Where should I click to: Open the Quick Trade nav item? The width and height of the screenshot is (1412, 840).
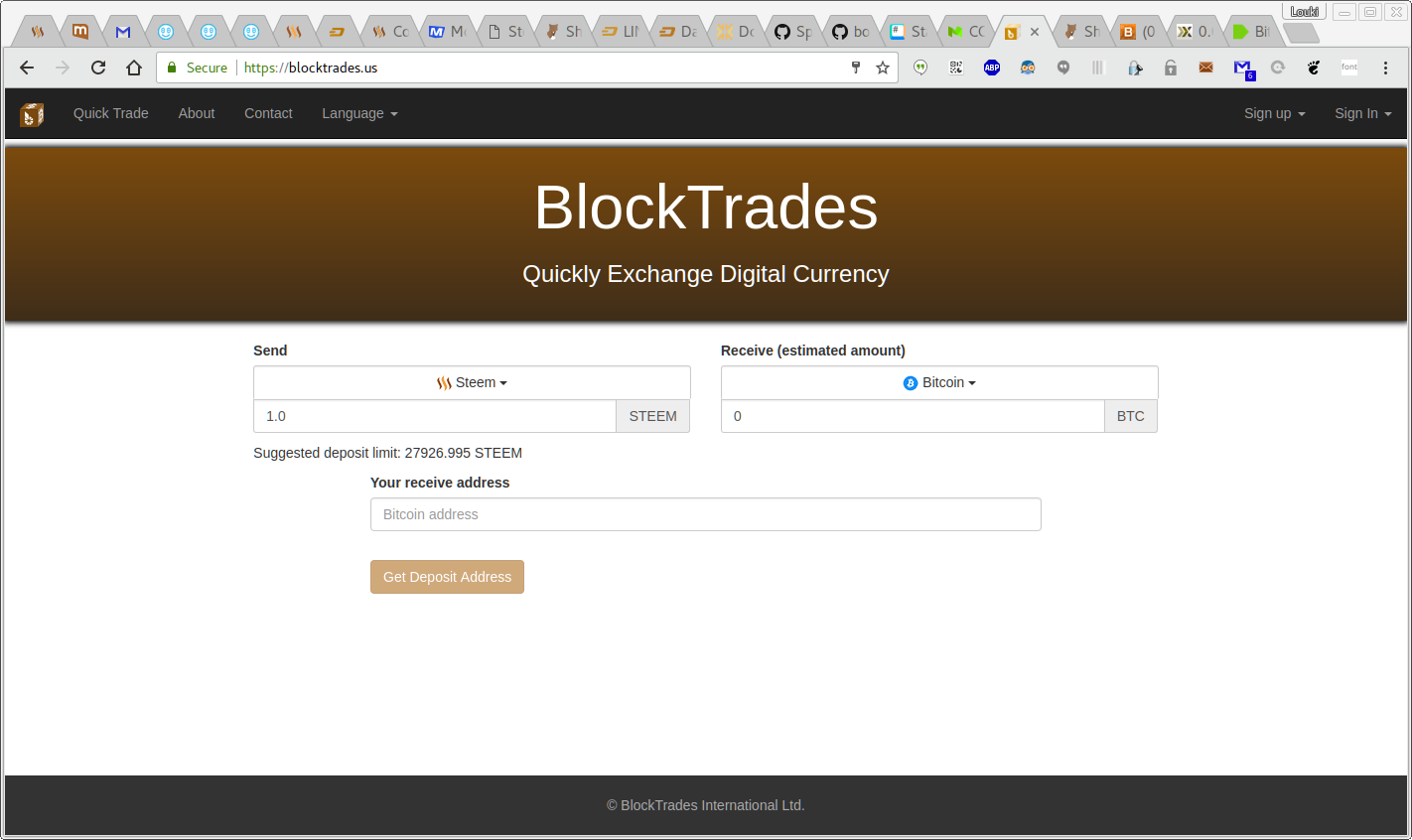click(x=111, y=113)
